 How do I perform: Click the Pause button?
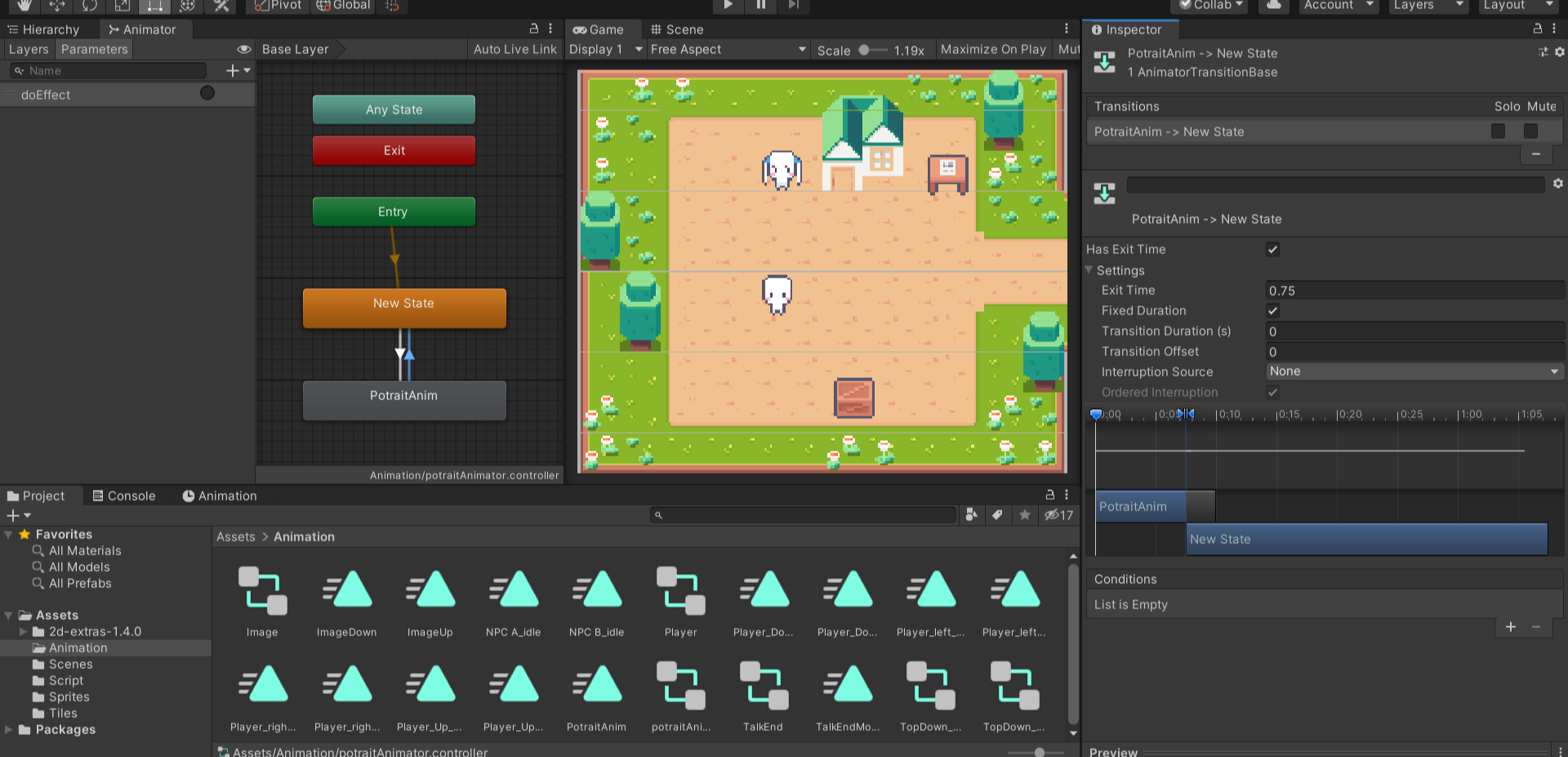tap(760, 5)
